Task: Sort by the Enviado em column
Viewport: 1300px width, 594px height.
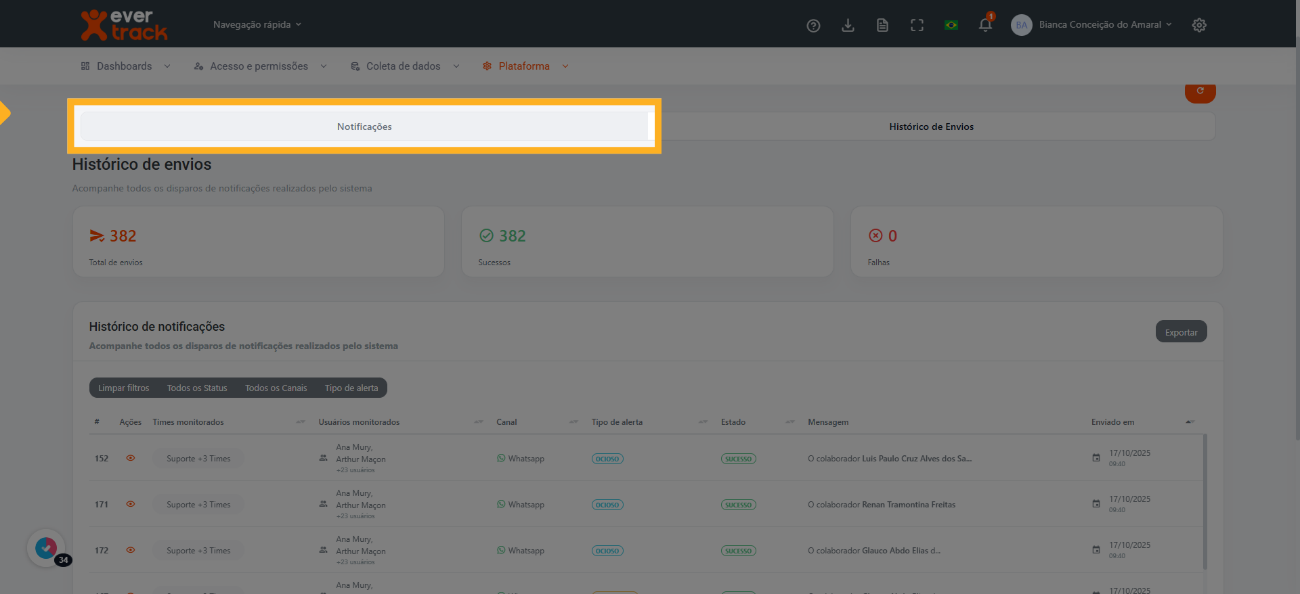Action: point(1112,422)
